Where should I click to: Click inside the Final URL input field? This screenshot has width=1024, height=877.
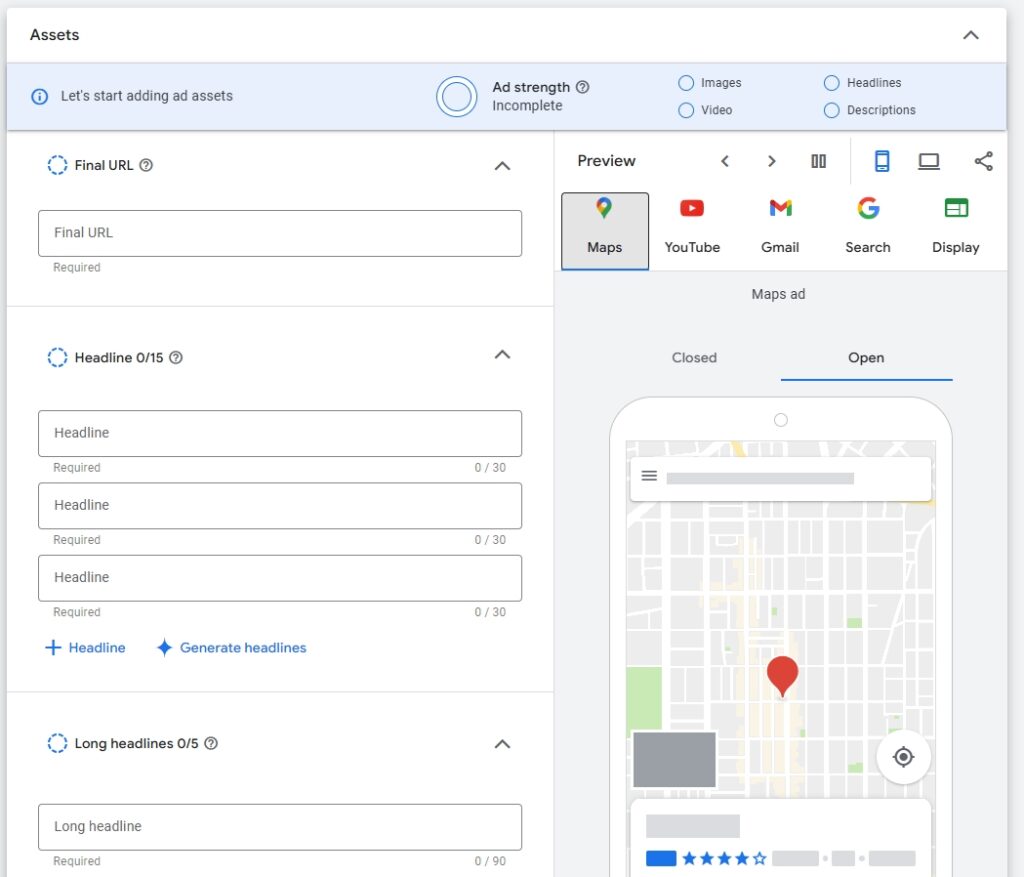pyautogui.click(x=280, y=232)
